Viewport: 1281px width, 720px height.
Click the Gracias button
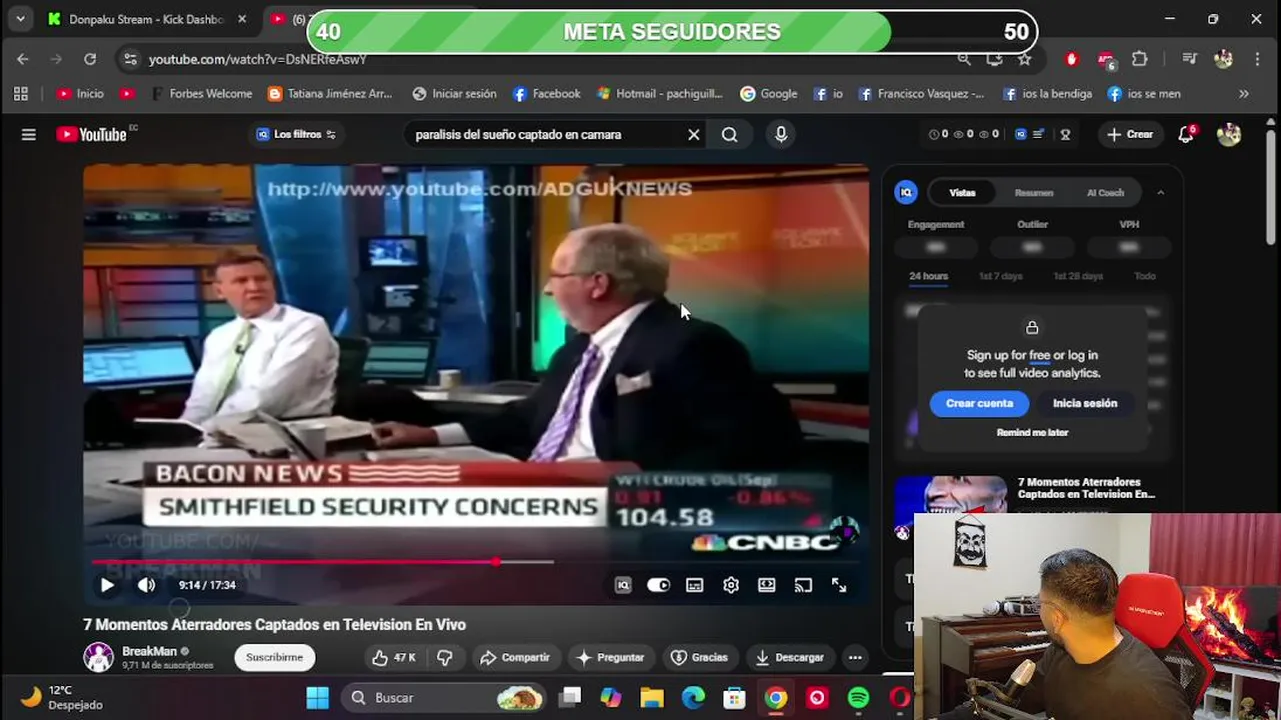[x=699, y=657]
